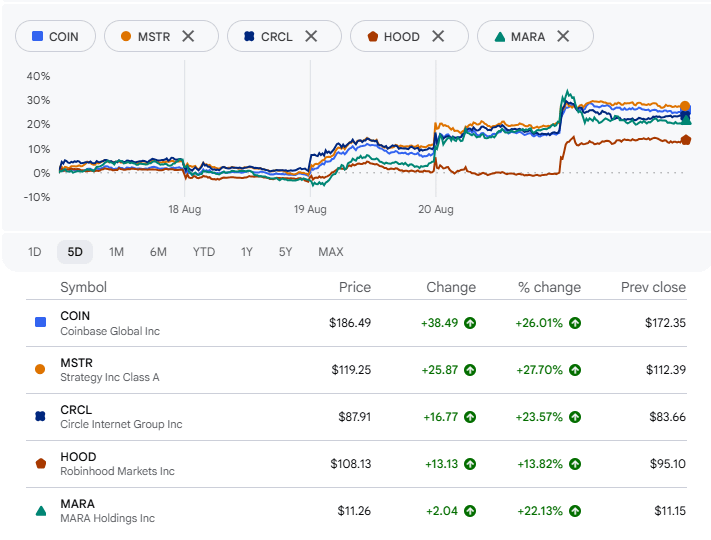Screen dimensions: 711x540
Task: Switch chart range to 1D
Action: (x=34, y=252)
